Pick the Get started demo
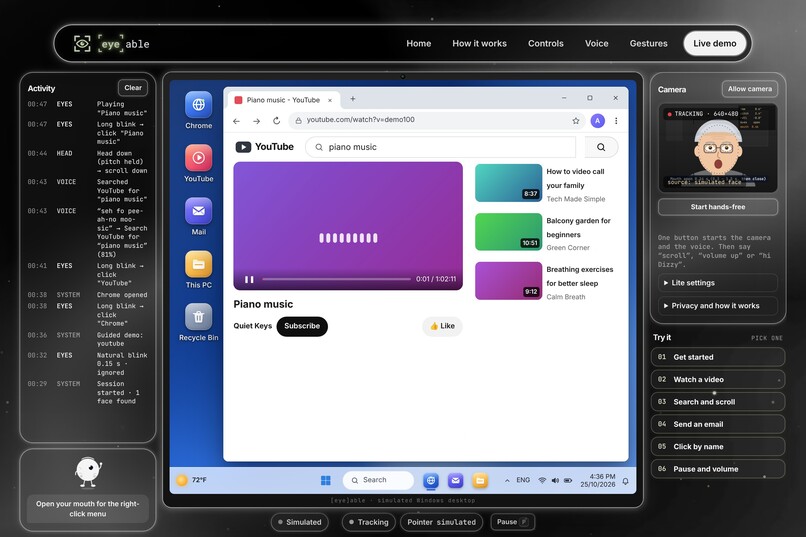The image size is (806, 537). pos(718,357)
